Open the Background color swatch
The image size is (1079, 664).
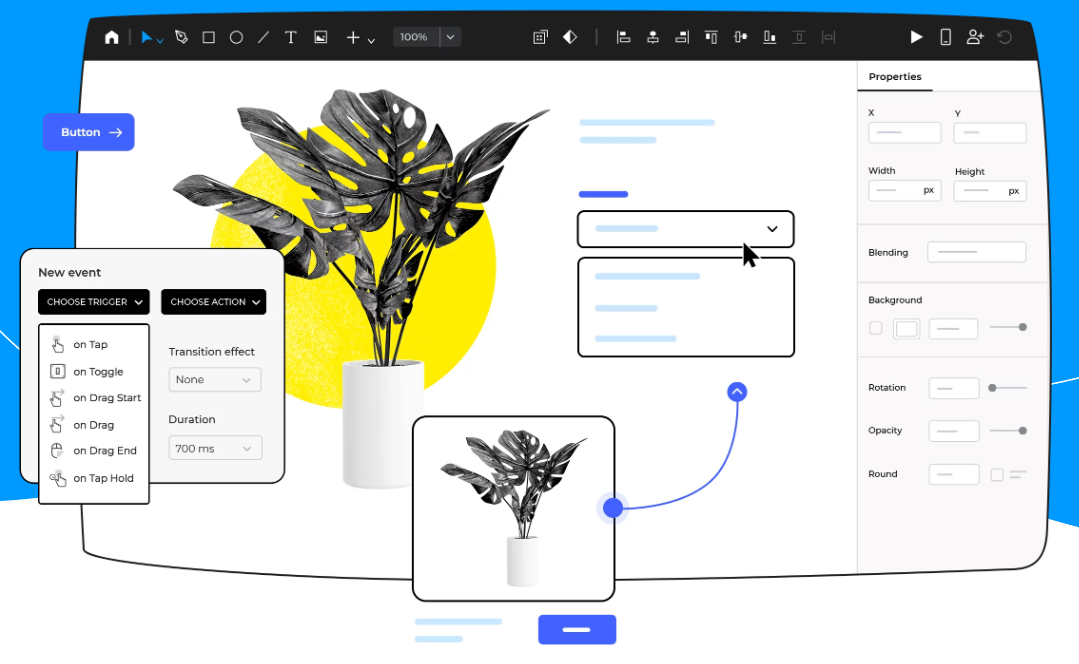tap(906, 329)
